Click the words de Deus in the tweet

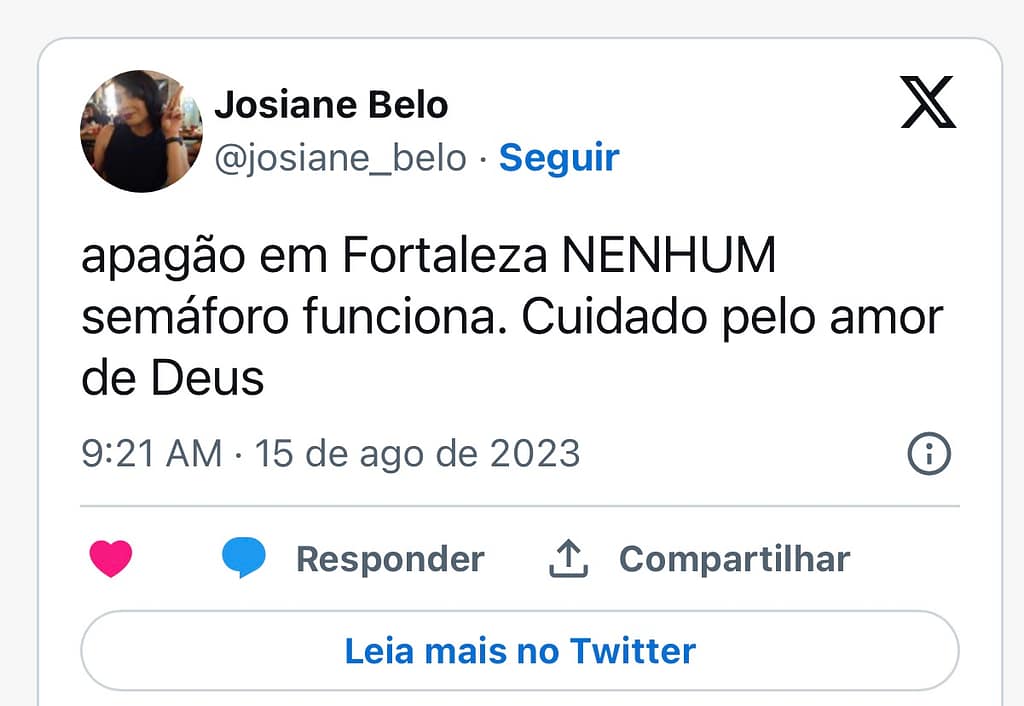pos(172,379)
